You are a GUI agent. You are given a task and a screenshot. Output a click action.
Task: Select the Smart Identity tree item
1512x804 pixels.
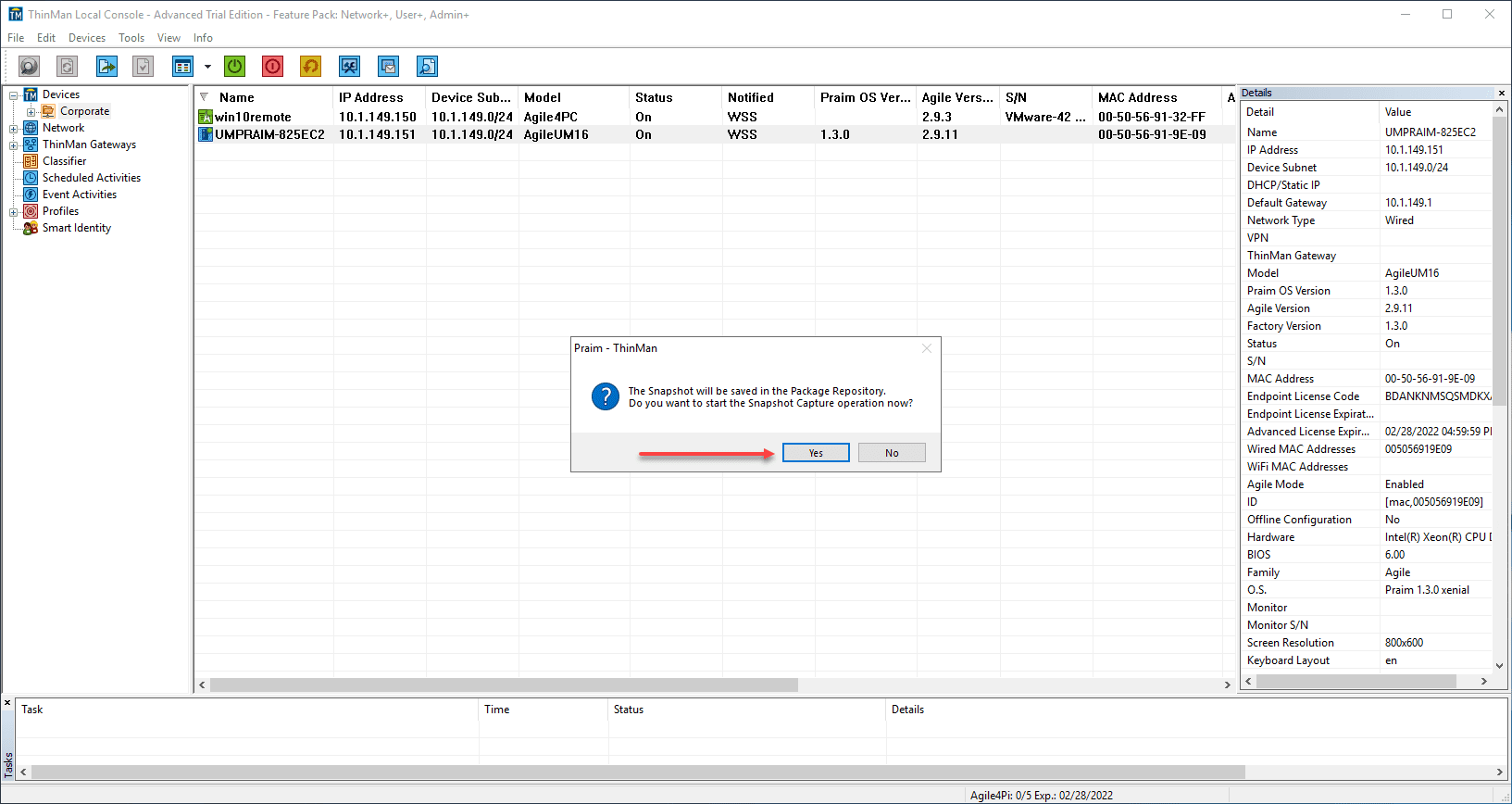point(77,228)
